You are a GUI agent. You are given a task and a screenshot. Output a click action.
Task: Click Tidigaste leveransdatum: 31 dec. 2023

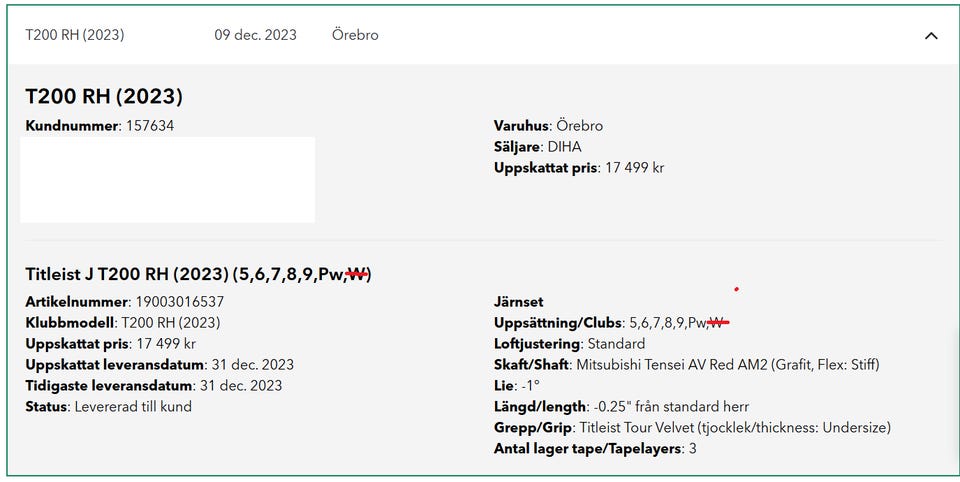point(154,386)
